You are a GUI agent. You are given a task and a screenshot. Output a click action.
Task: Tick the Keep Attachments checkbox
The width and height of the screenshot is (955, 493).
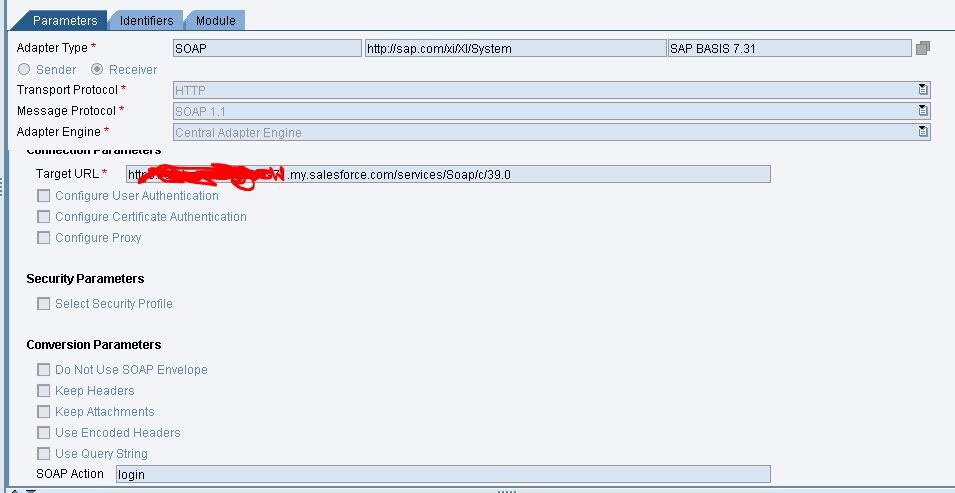(x=44, y=412)
